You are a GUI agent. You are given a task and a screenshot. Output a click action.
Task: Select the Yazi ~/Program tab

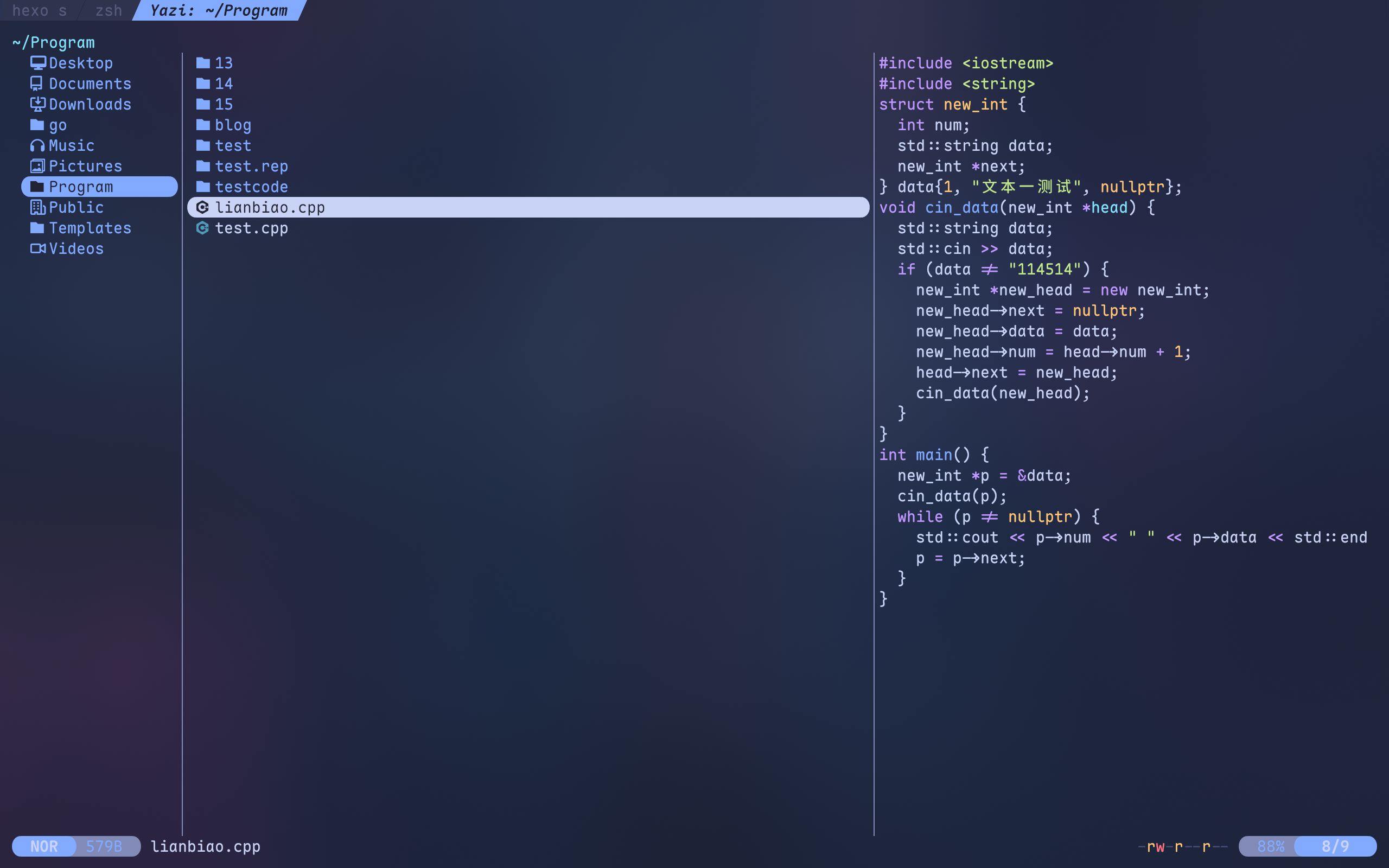pos(219,10)
